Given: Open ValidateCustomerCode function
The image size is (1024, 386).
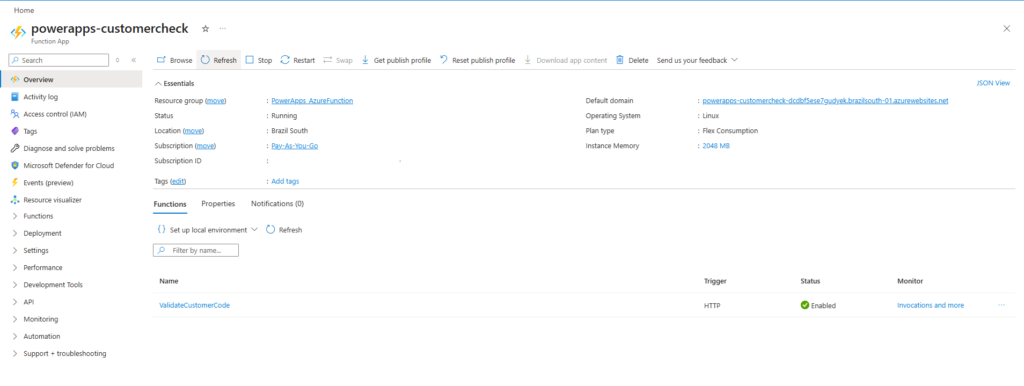Looking at the screenshot, I should pyautogui.click(x=195, y=305).
